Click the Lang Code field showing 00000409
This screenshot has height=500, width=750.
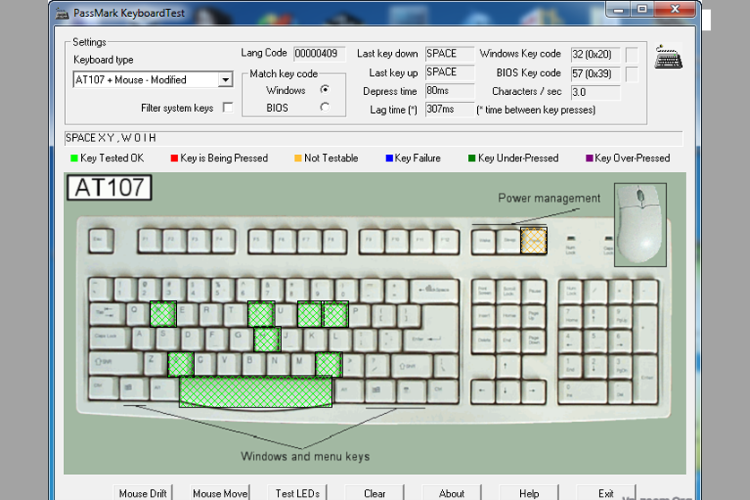point(319,54)
